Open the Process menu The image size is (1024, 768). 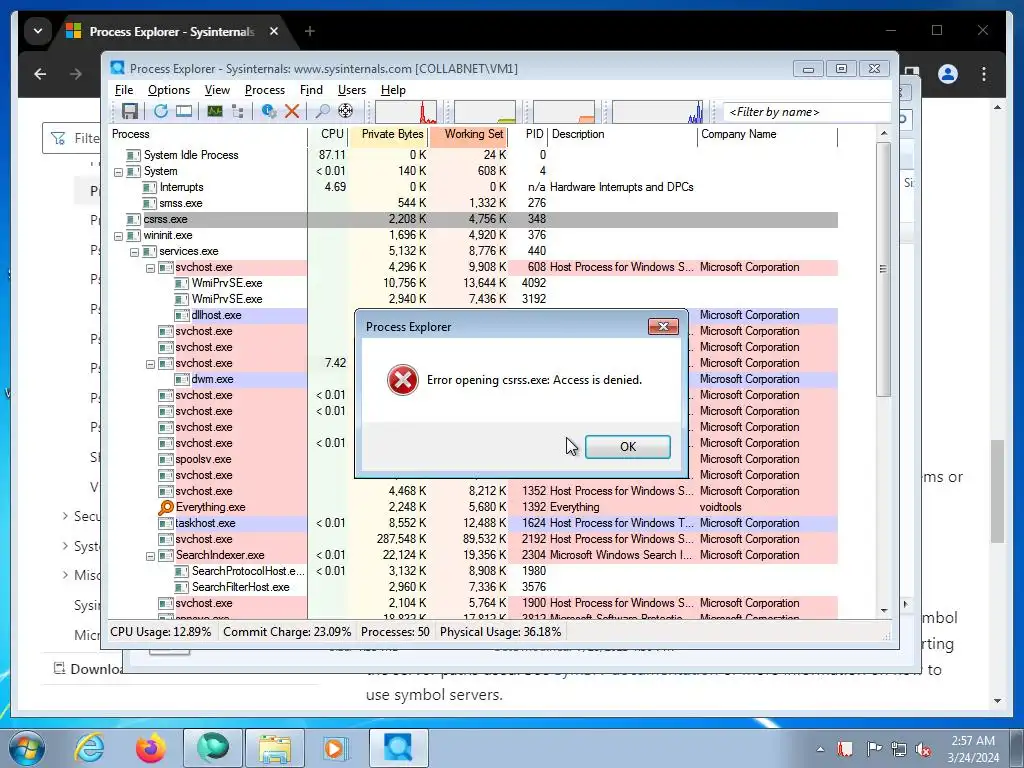pyautogui.click(x=264, y=90)
